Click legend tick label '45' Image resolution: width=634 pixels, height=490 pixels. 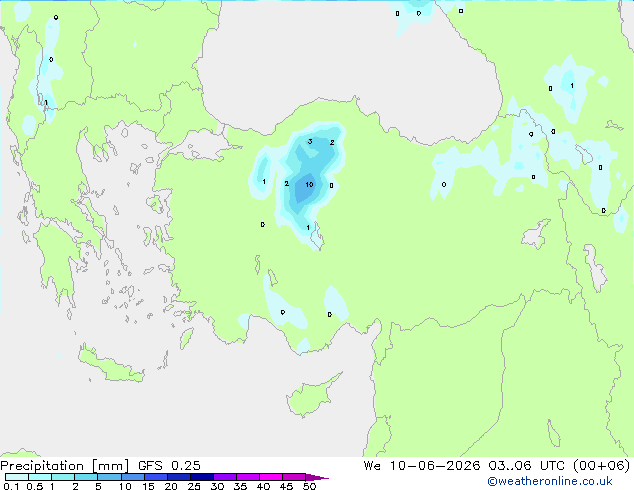[x=286, y=486]
